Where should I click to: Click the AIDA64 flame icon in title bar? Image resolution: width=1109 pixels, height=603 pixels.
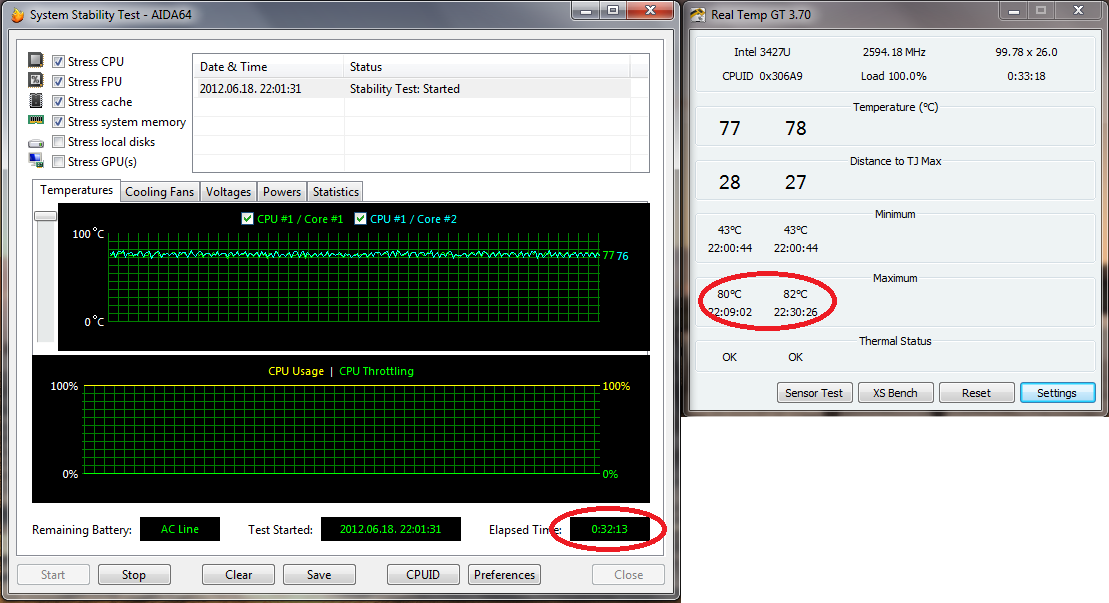[16, 14]
